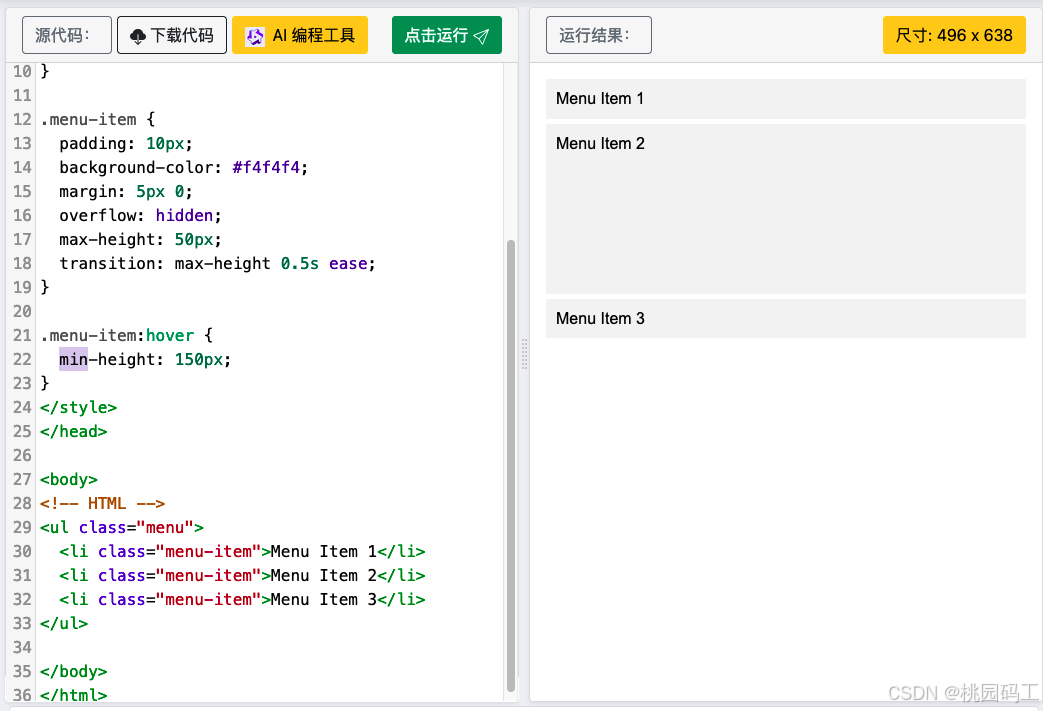Viewport: 1043px width, 711px height.
Task: Click line number 20 in the gutter
Action: (22, 311)
